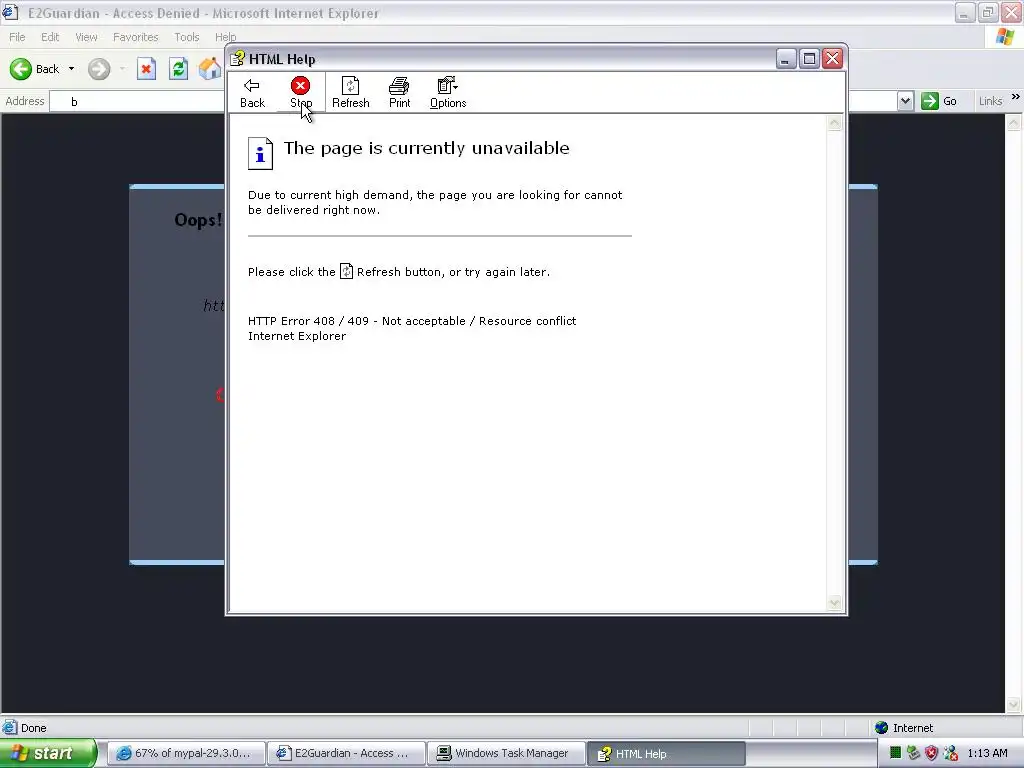Click the HTML Help title bar icon
Screen dimensions: 1024x768
(x=238, y=59)
